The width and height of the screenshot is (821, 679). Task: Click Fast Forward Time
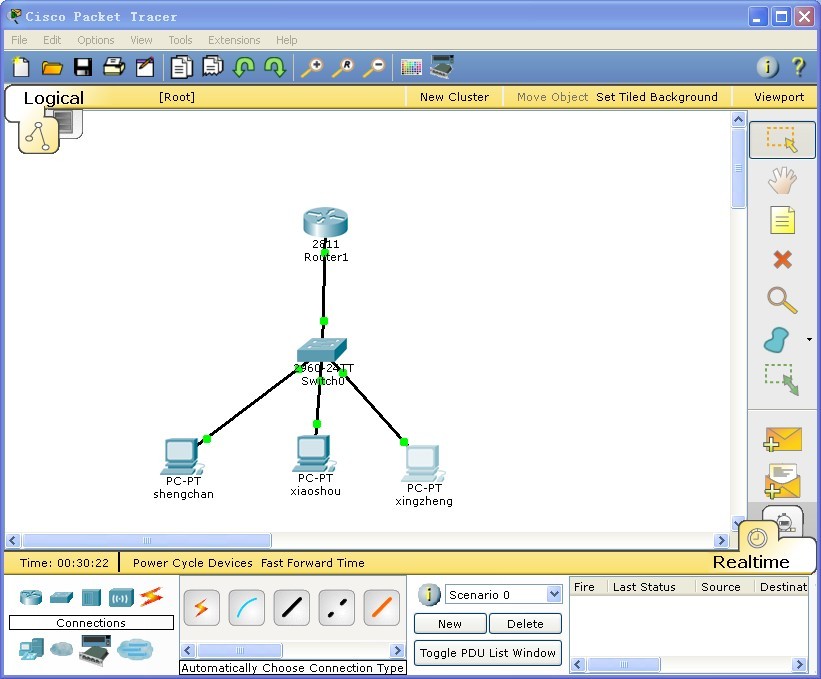pos(313,563)
